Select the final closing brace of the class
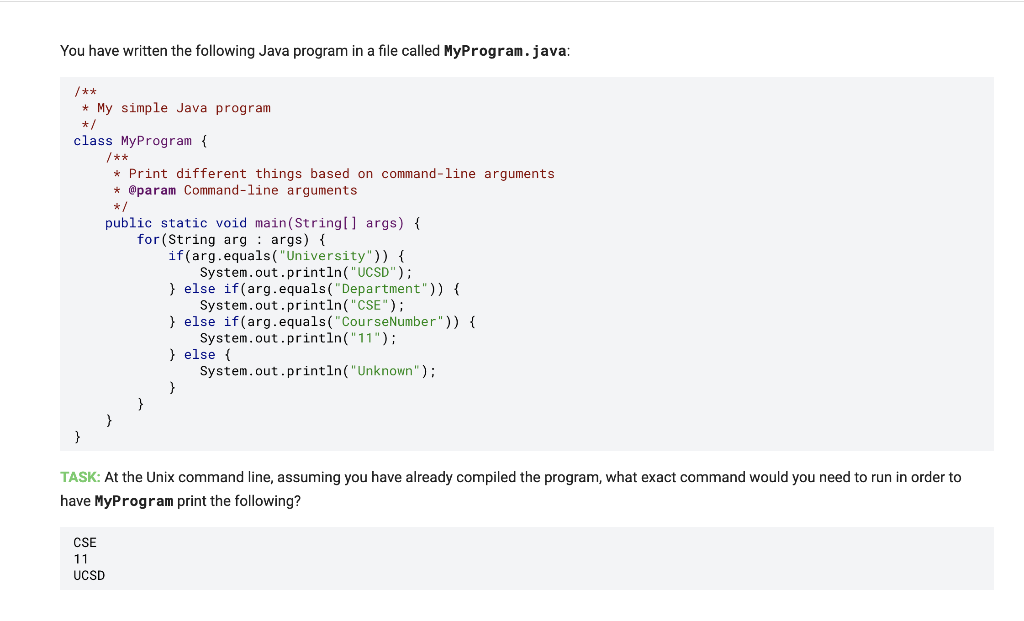This screenshot has height=621, width=1024. 77,436
